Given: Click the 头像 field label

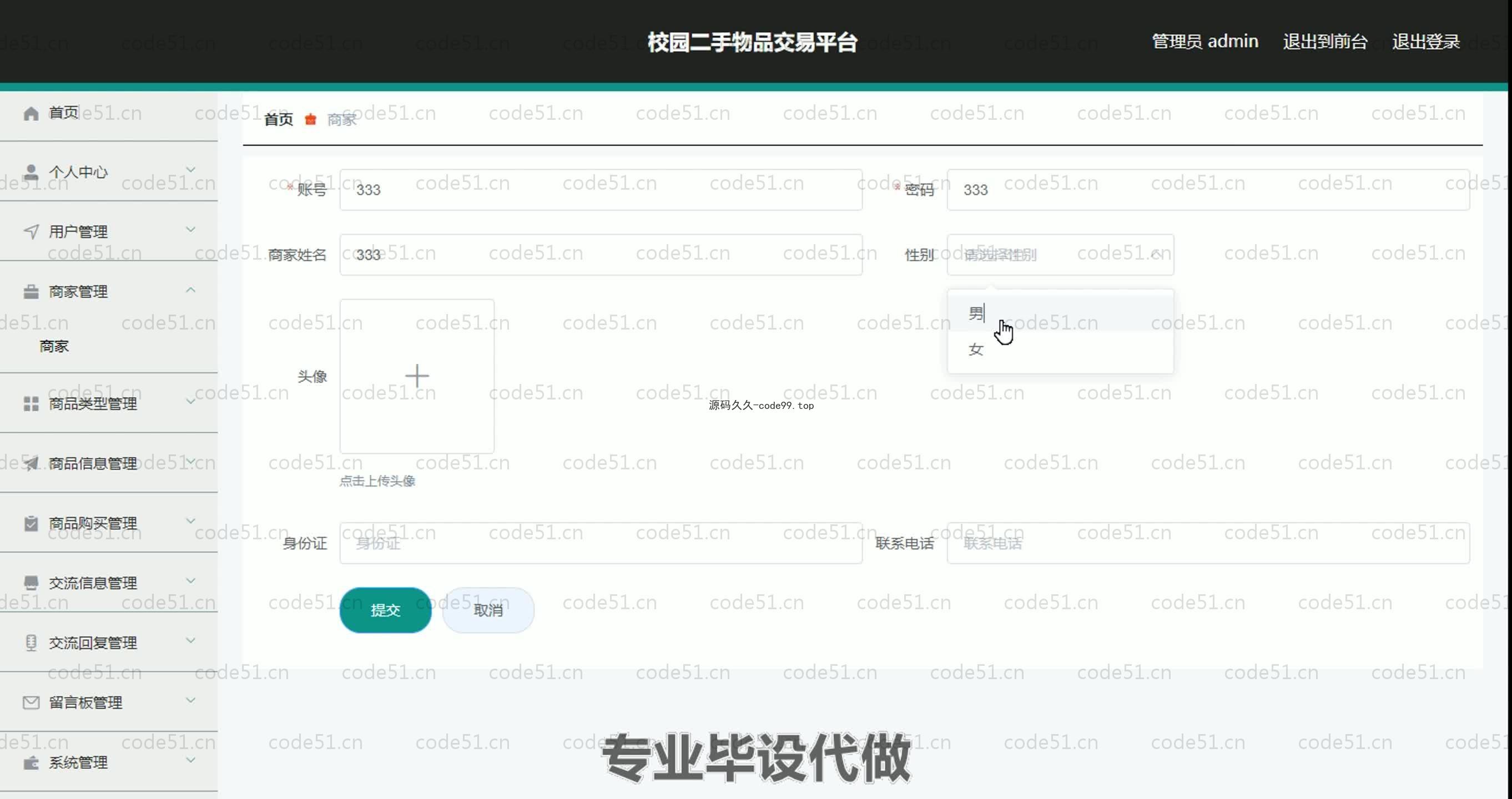Looking at the screenshot, I should pyautogui.click(x=313, y=377).
